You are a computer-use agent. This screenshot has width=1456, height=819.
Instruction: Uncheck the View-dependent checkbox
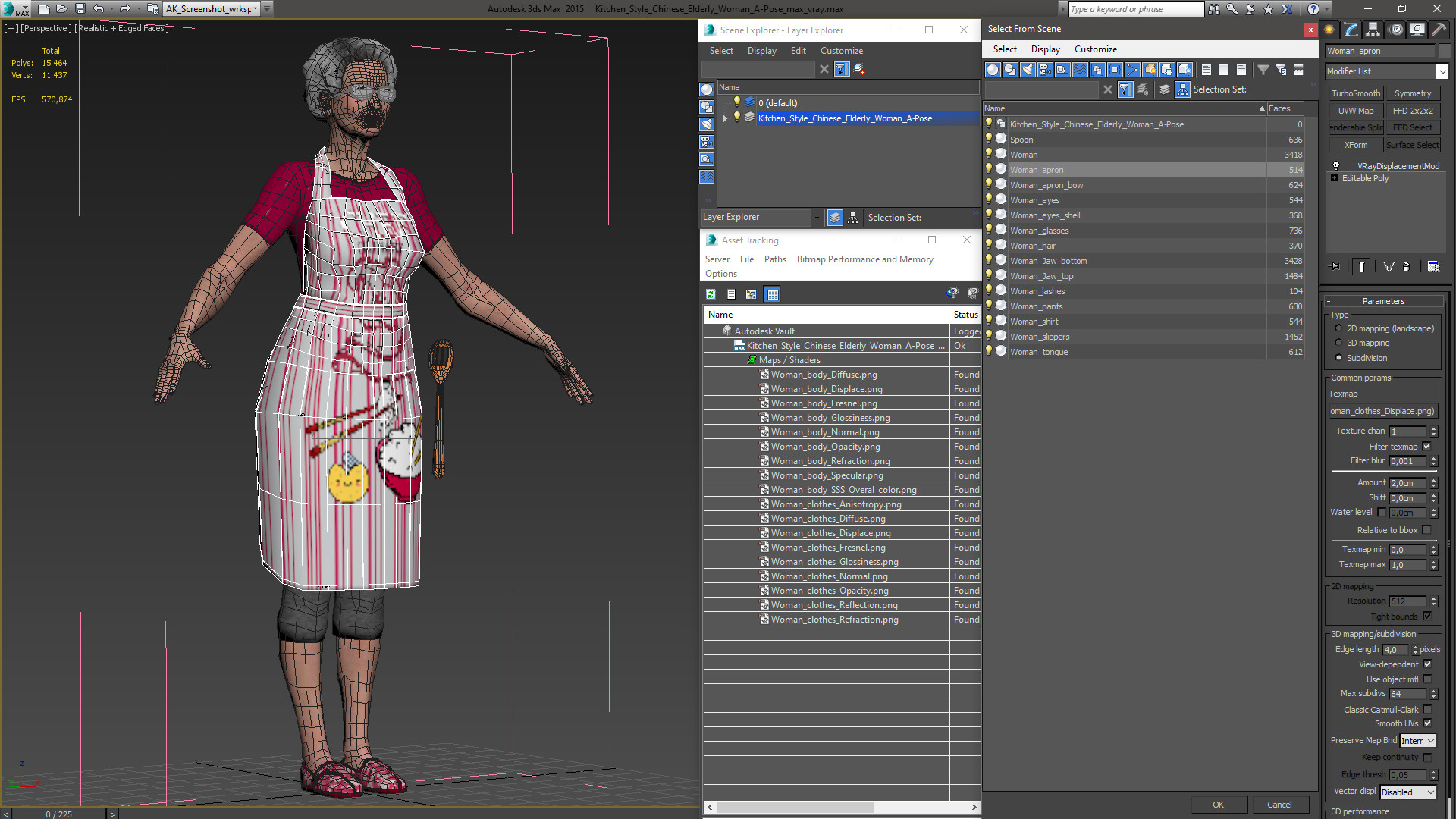1427,664
